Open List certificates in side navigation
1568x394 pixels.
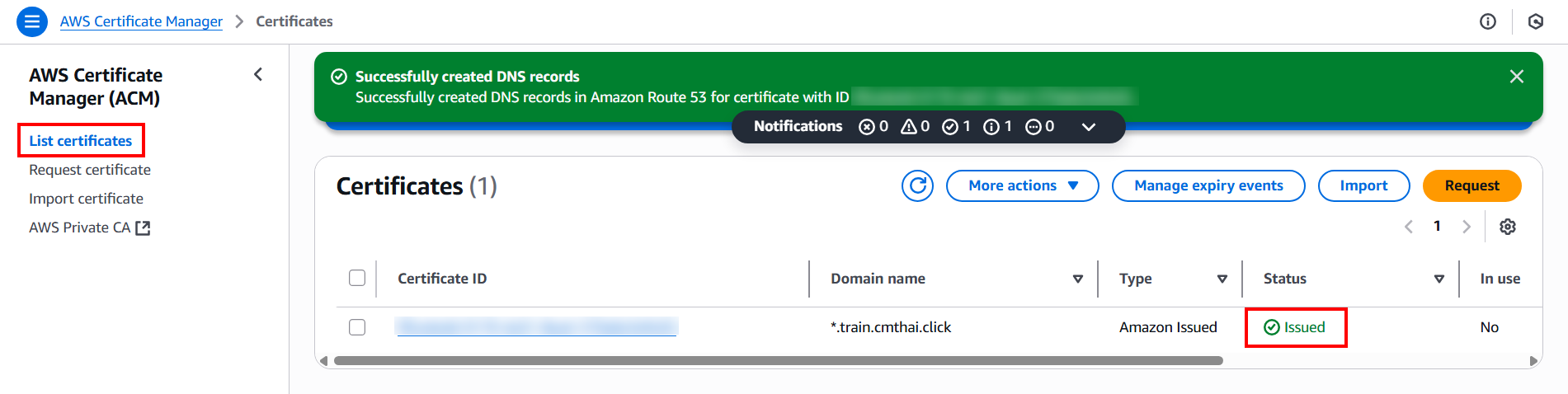81,141
